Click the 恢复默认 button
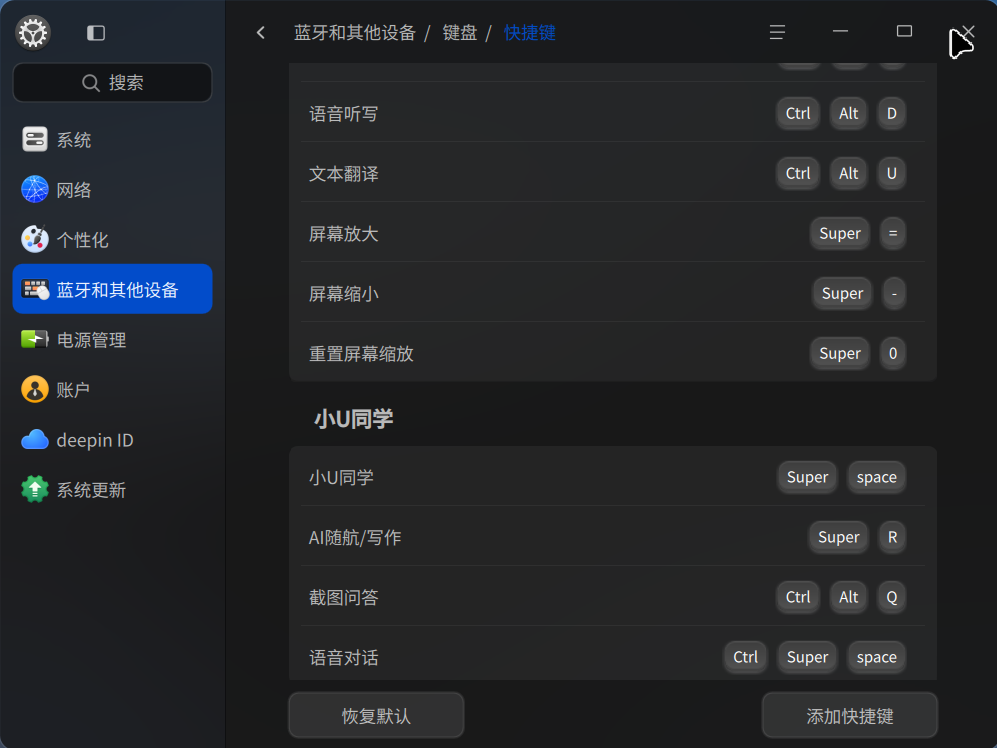997x748 pixels. [376, 716]
